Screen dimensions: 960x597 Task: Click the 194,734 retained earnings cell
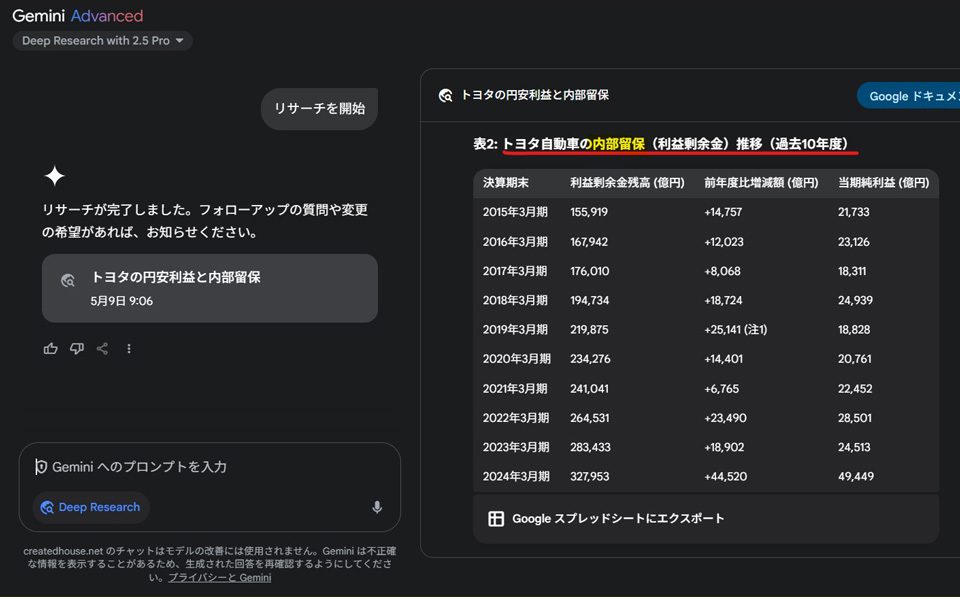(x=590, y=301)
